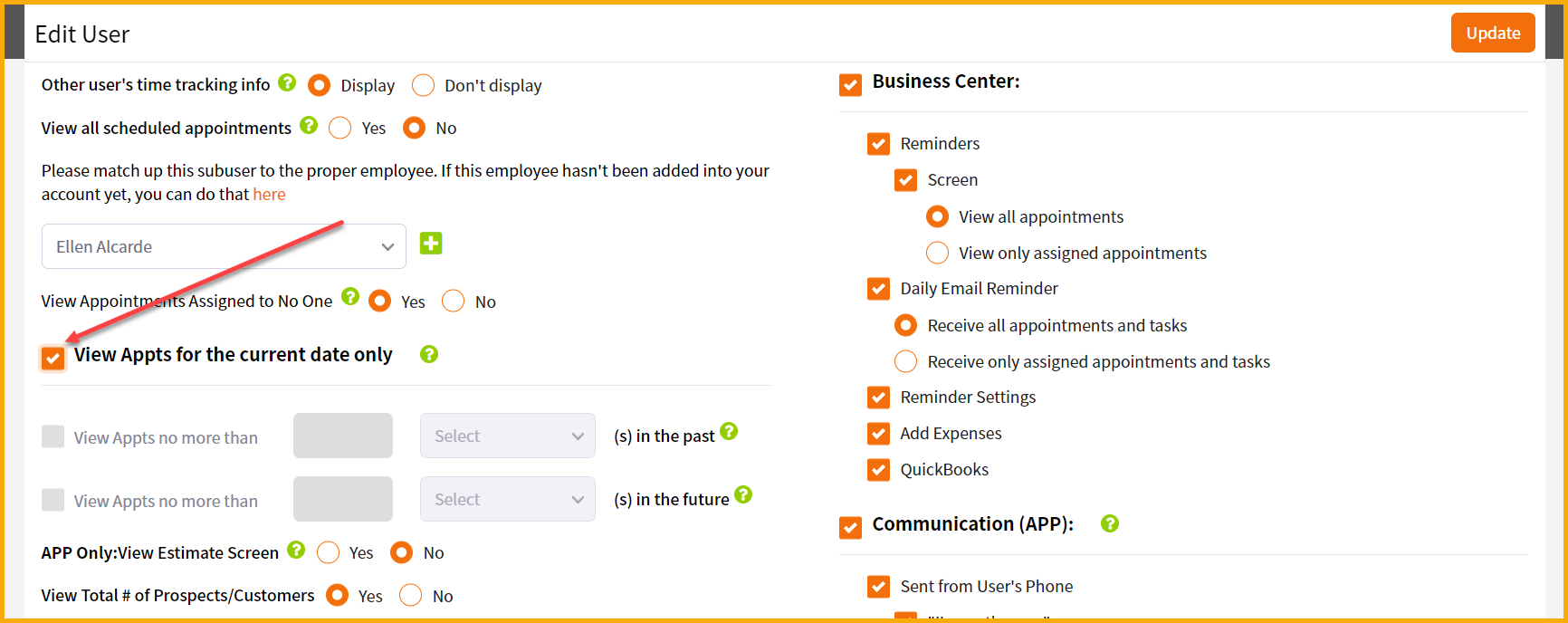Screen dimensions: 1568x623
Task: Click help icon next to View all scheduled appointments
Action: tap(309, 125)
